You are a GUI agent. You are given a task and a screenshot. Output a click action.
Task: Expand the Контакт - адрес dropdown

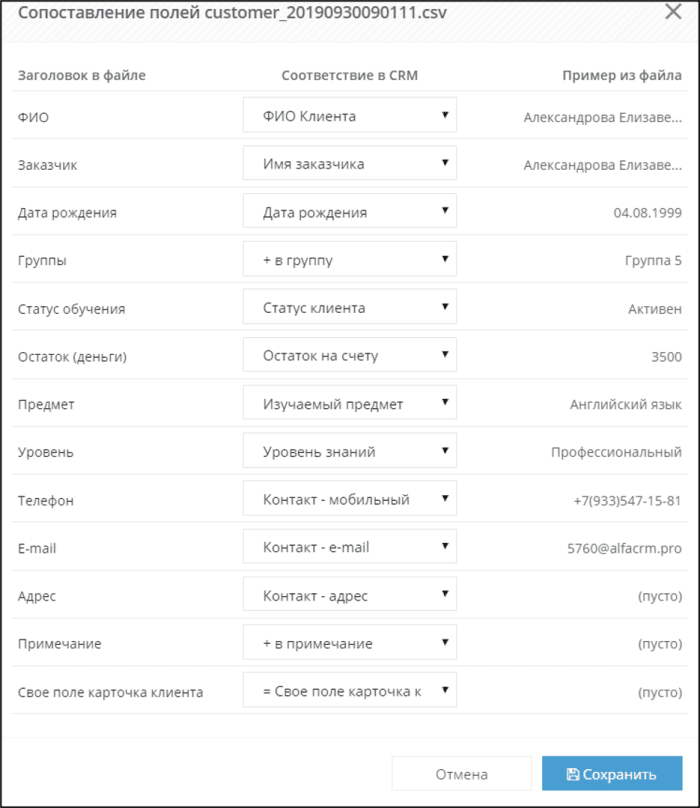(x=350, y=594)
